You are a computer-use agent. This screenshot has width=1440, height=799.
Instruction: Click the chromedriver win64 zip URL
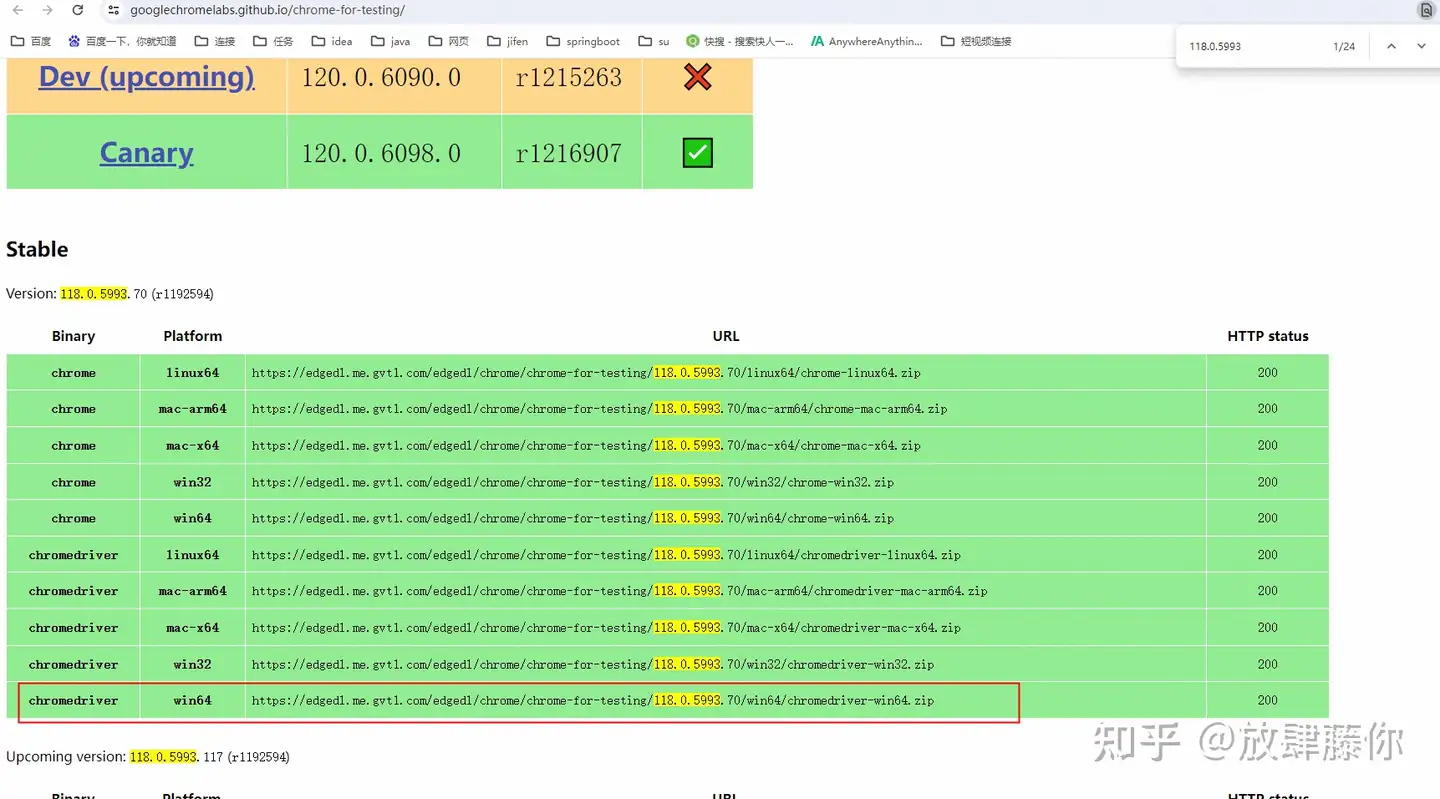593,701
